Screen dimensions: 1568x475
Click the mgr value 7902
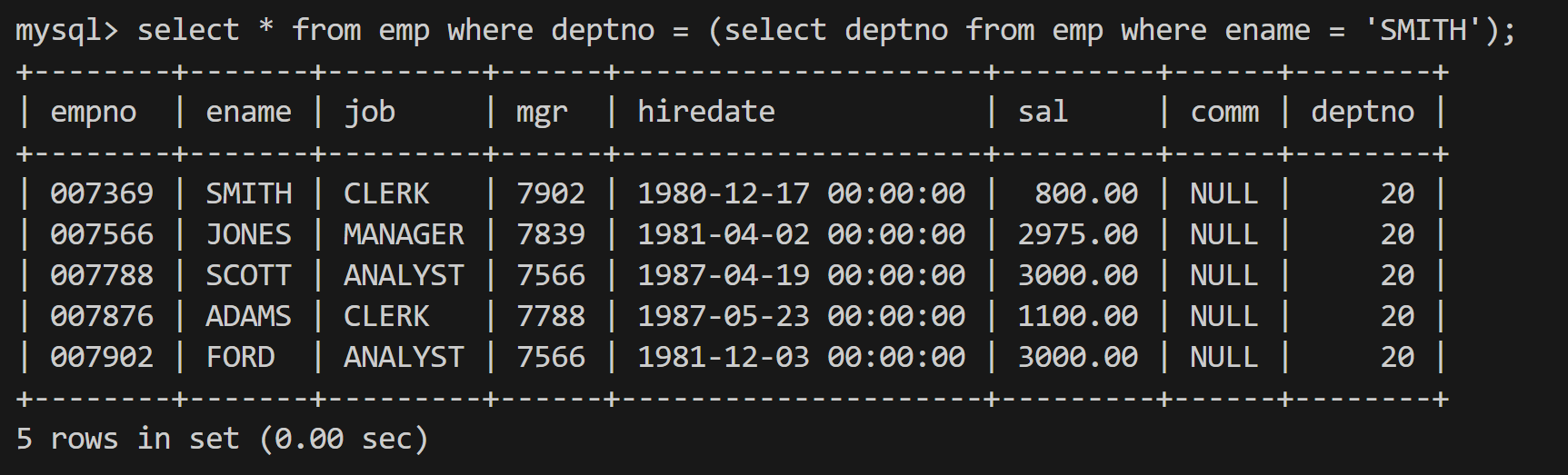point(551,193)
